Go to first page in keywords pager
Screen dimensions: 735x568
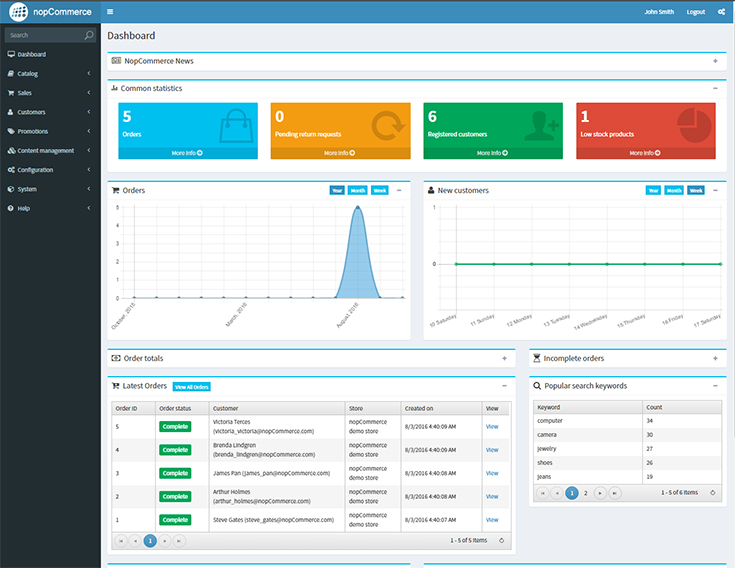coord(542,493)
